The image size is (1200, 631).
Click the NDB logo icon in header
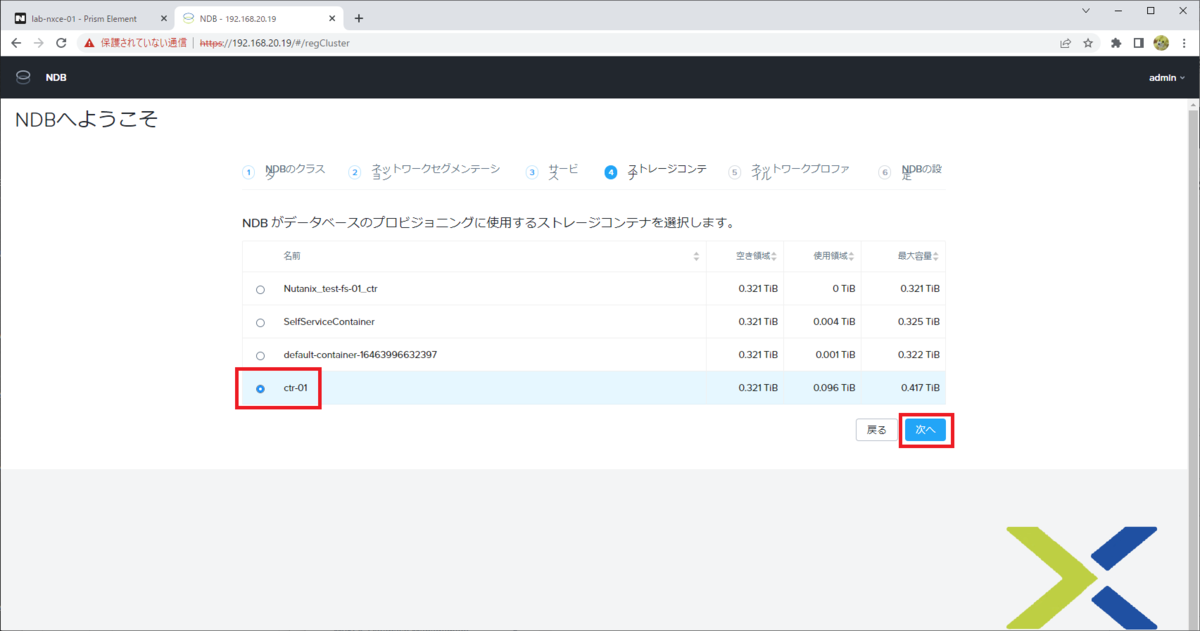pos(23,77)
